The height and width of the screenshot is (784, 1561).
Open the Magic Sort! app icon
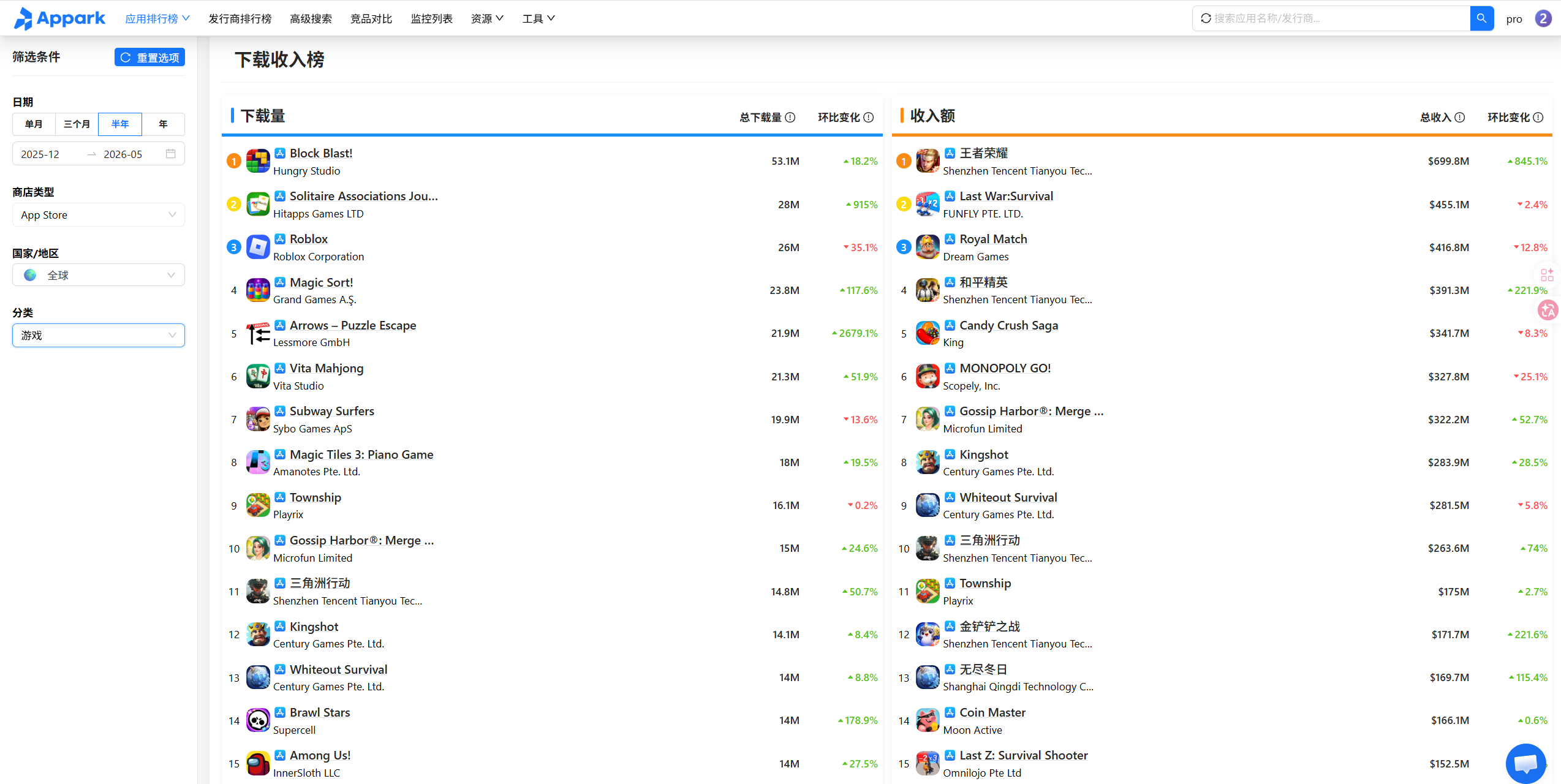(258, 290)
